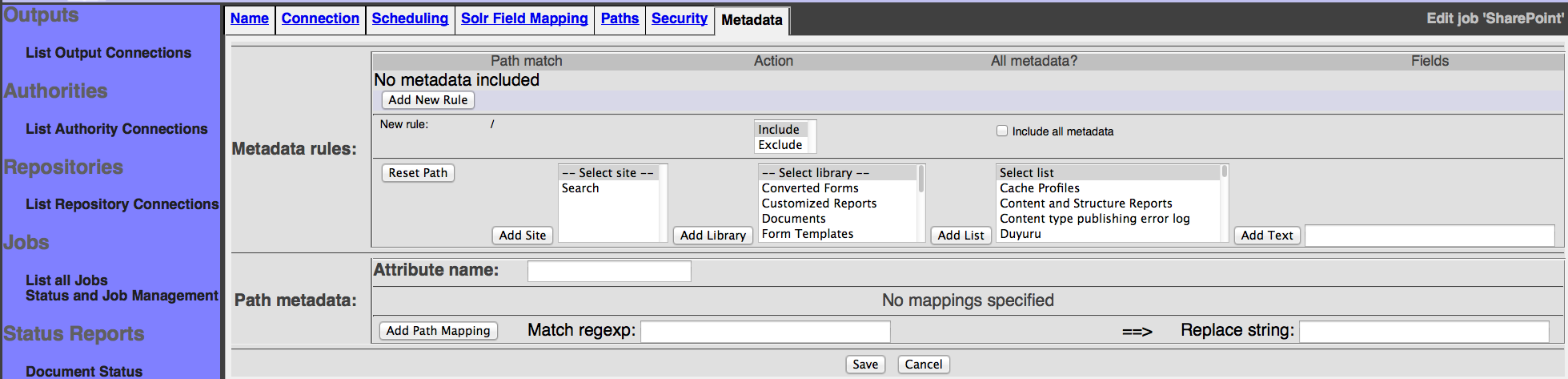
Task: Save the SharePoint job
Action: point(864,365)
